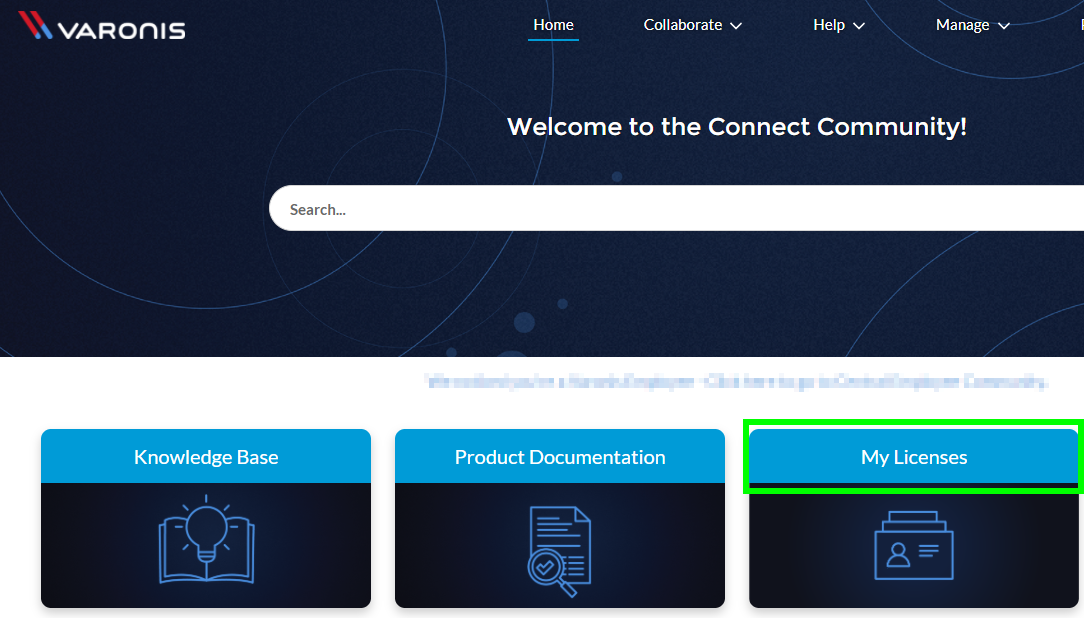The image size is (1084, 618).
Task: Click the blurred employee community link text
Action: click(736, 381)
